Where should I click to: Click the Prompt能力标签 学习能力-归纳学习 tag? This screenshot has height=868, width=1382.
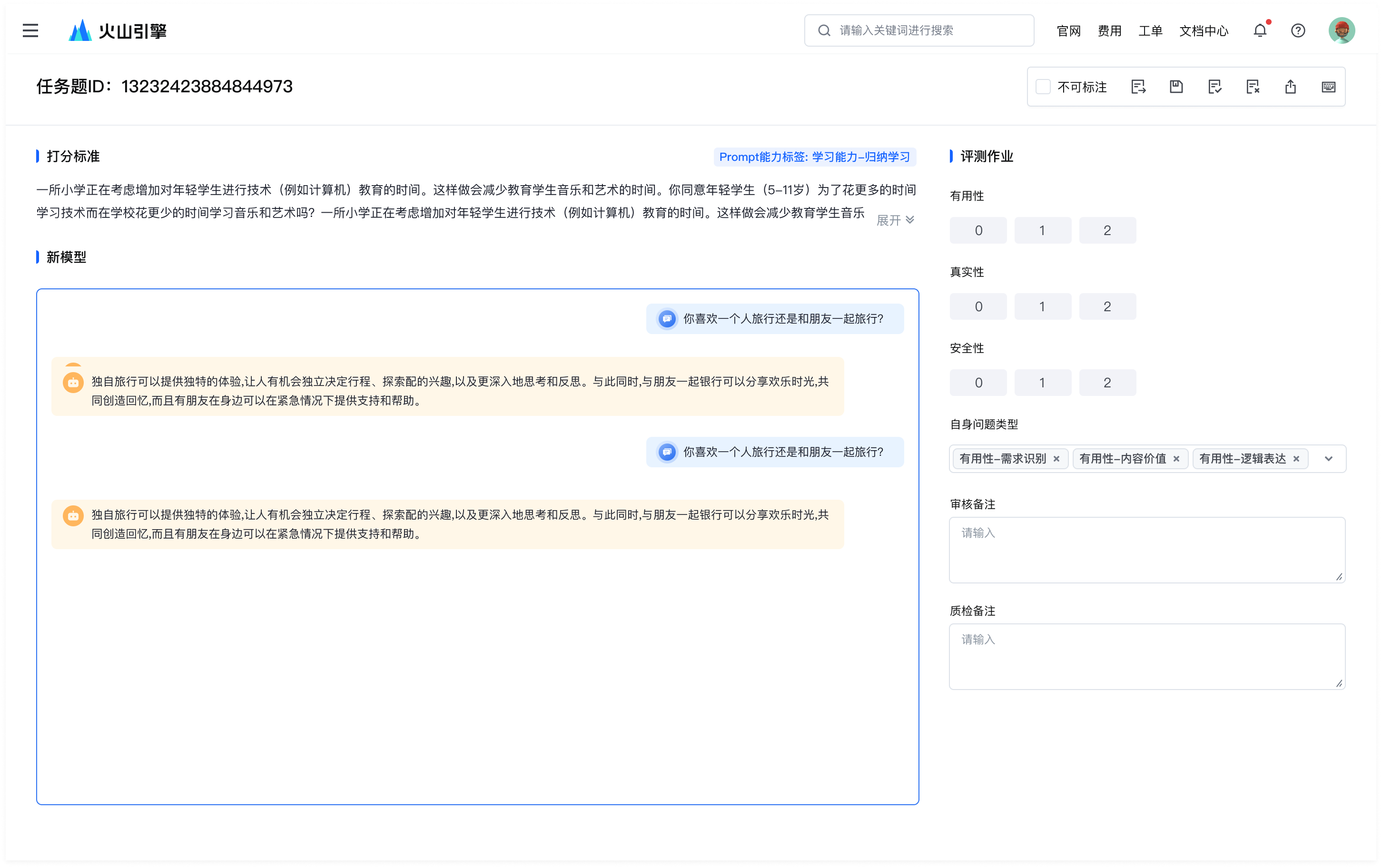[x=814, y=158]
